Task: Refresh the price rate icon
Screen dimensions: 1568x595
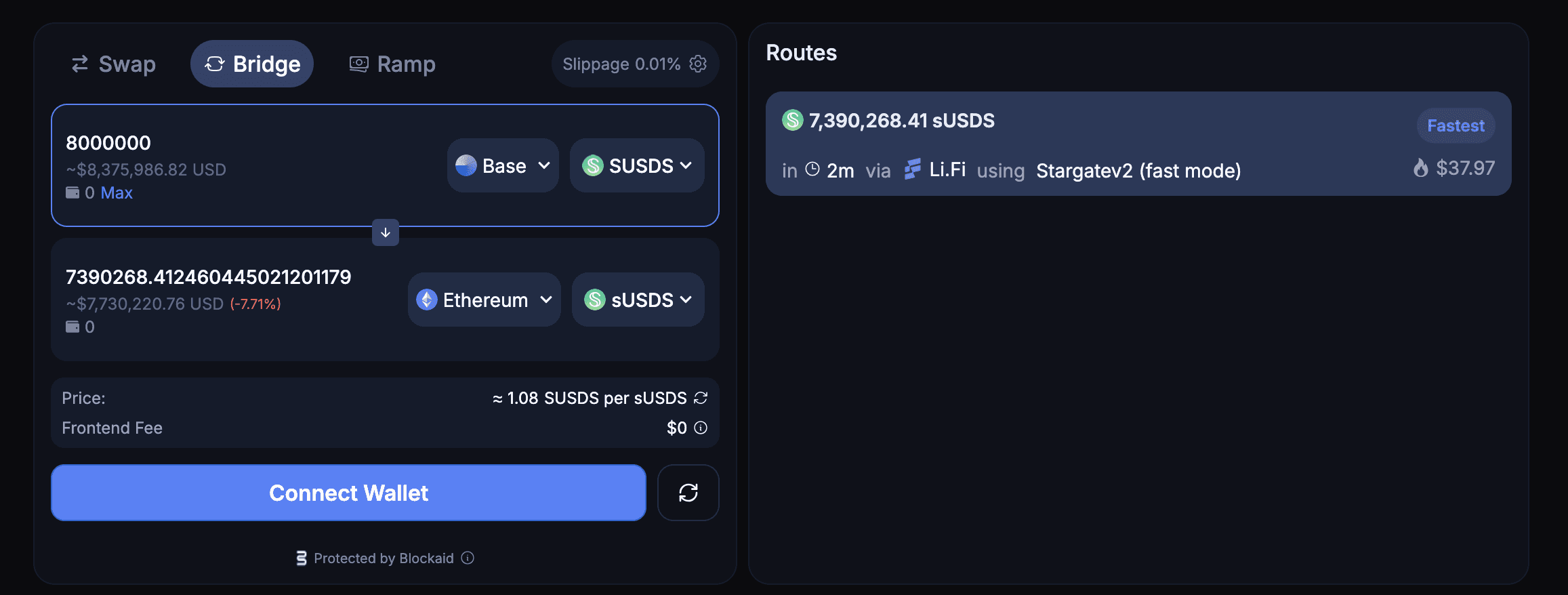Action: [x=701, y=398]
